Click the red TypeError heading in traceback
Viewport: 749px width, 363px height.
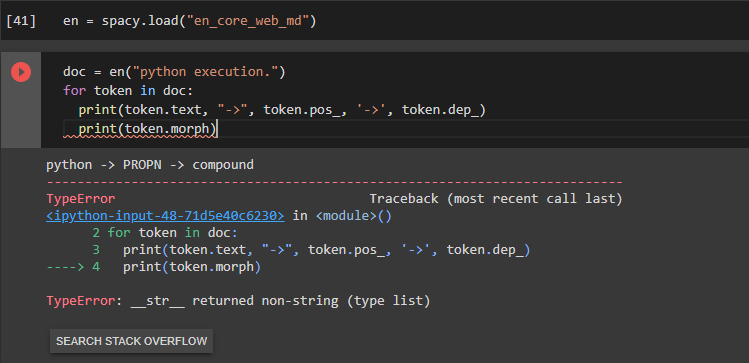(x=81, y=199)
